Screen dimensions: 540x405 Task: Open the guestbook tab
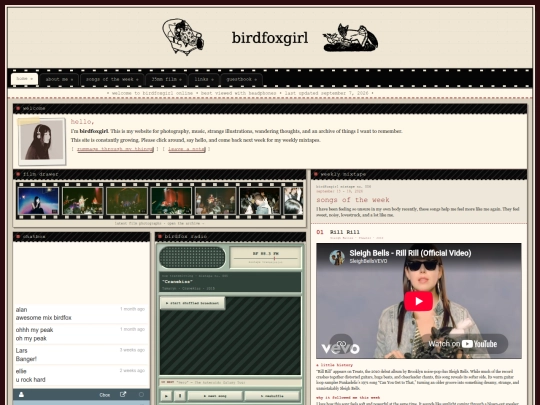pyautogui.click(x=241, y=79)
